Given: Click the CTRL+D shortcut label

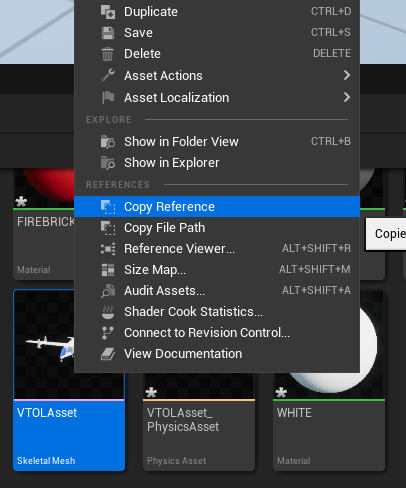Looking at the screenshot, I should [331, 11].
